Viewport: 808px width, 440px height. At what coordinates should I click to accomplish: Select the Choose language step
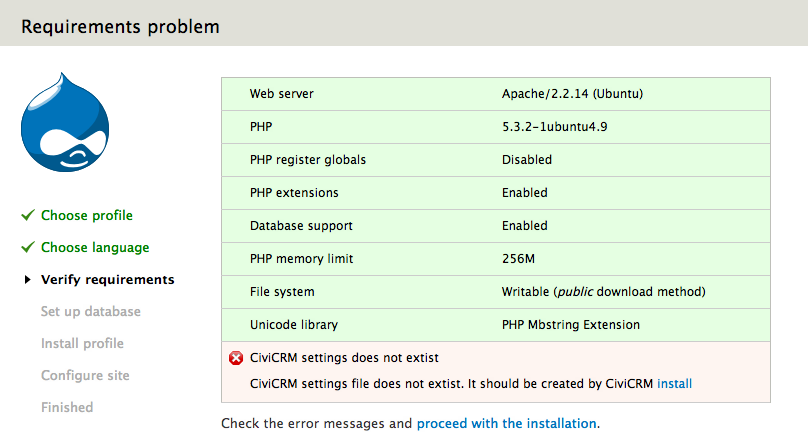pos(95,248)
